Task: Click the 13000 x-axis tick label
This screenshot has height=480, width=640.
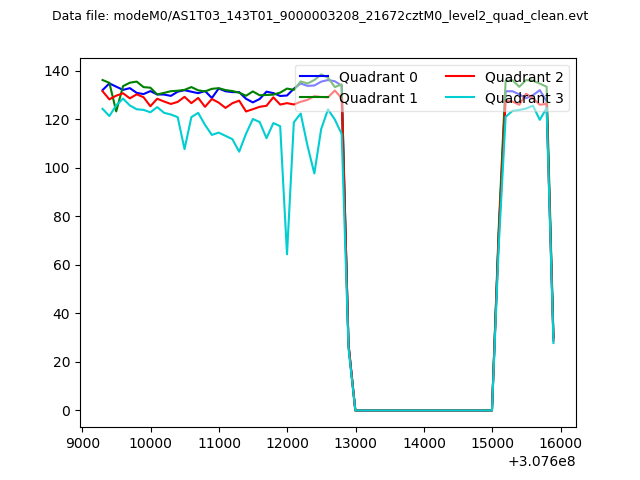Action: (x=355, y=441)
